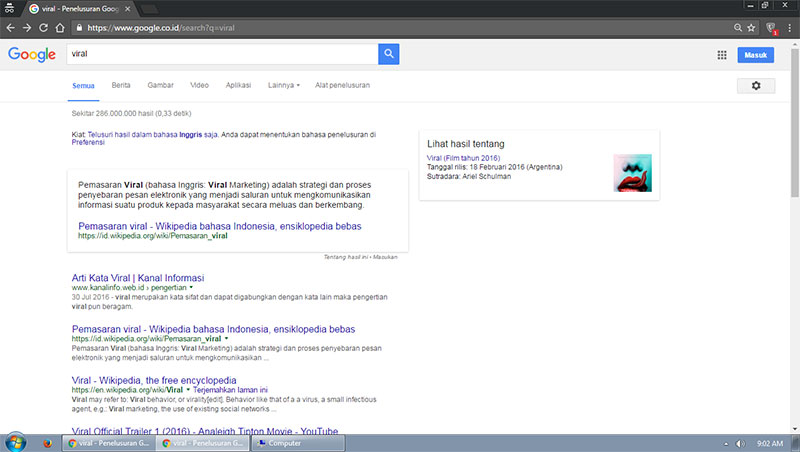Image resolution: width=800 pixels, height=452 pixels.
Task: Open featured snippet Pemasaran viral Wikipedia link
Action: (220, 226)
